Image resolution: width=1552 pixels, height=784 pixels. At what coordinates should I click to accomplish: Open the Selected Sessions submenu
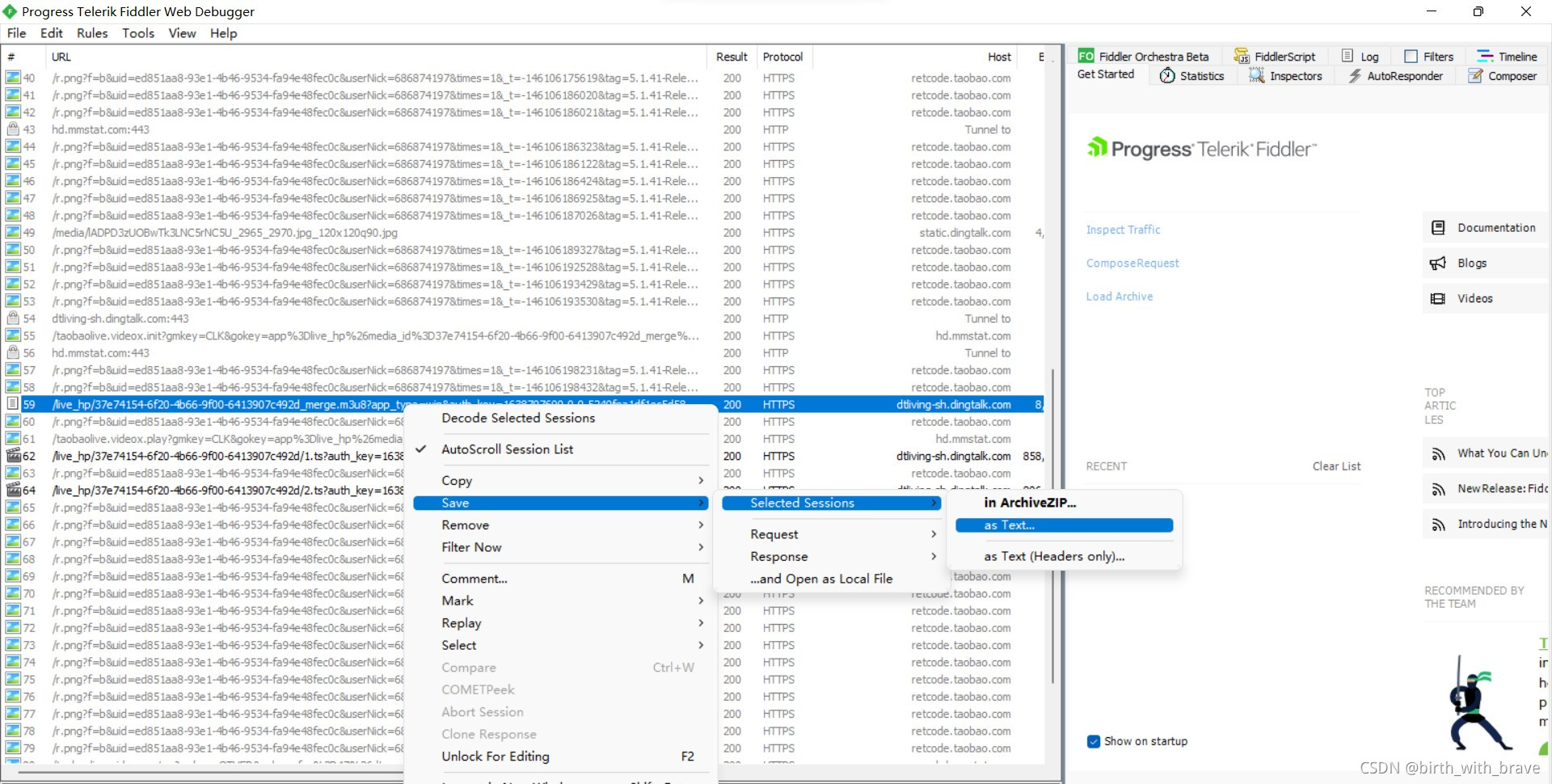[832, 503]
